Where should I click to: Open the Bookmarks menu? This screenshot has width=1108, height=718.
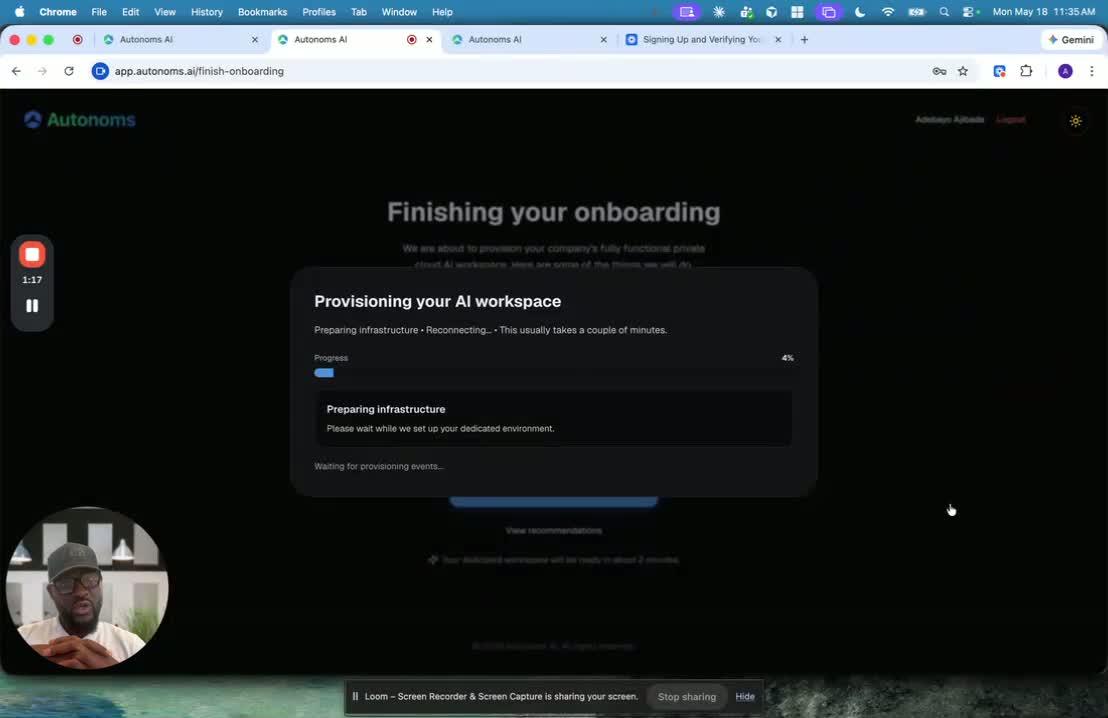click(262, 12)
